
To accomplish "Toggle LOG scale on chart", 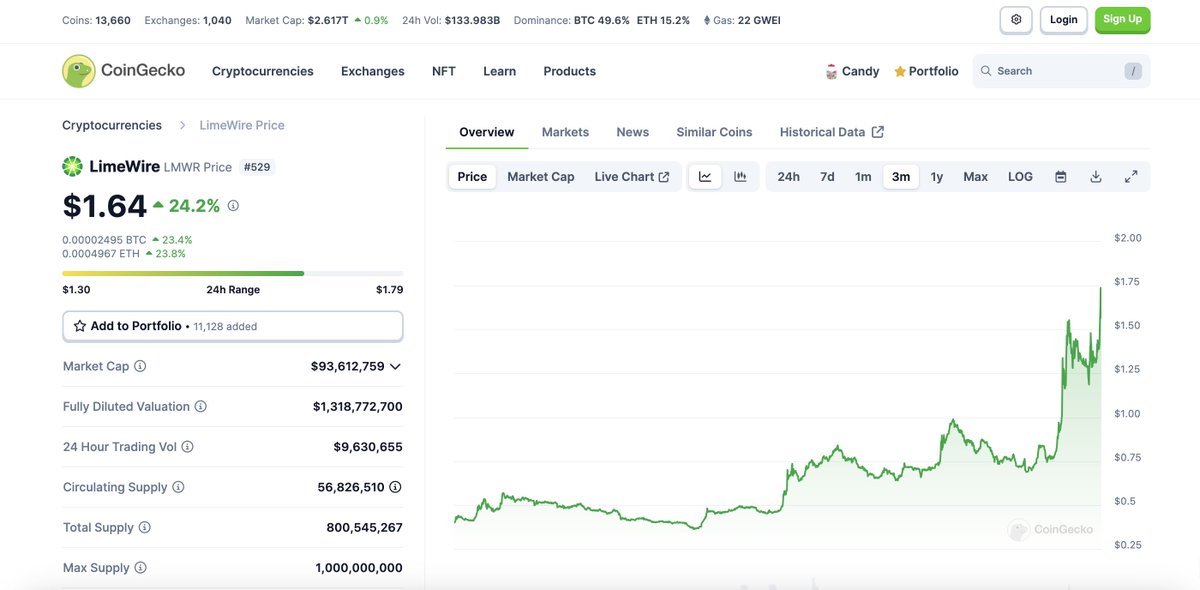I will 1020,177.
